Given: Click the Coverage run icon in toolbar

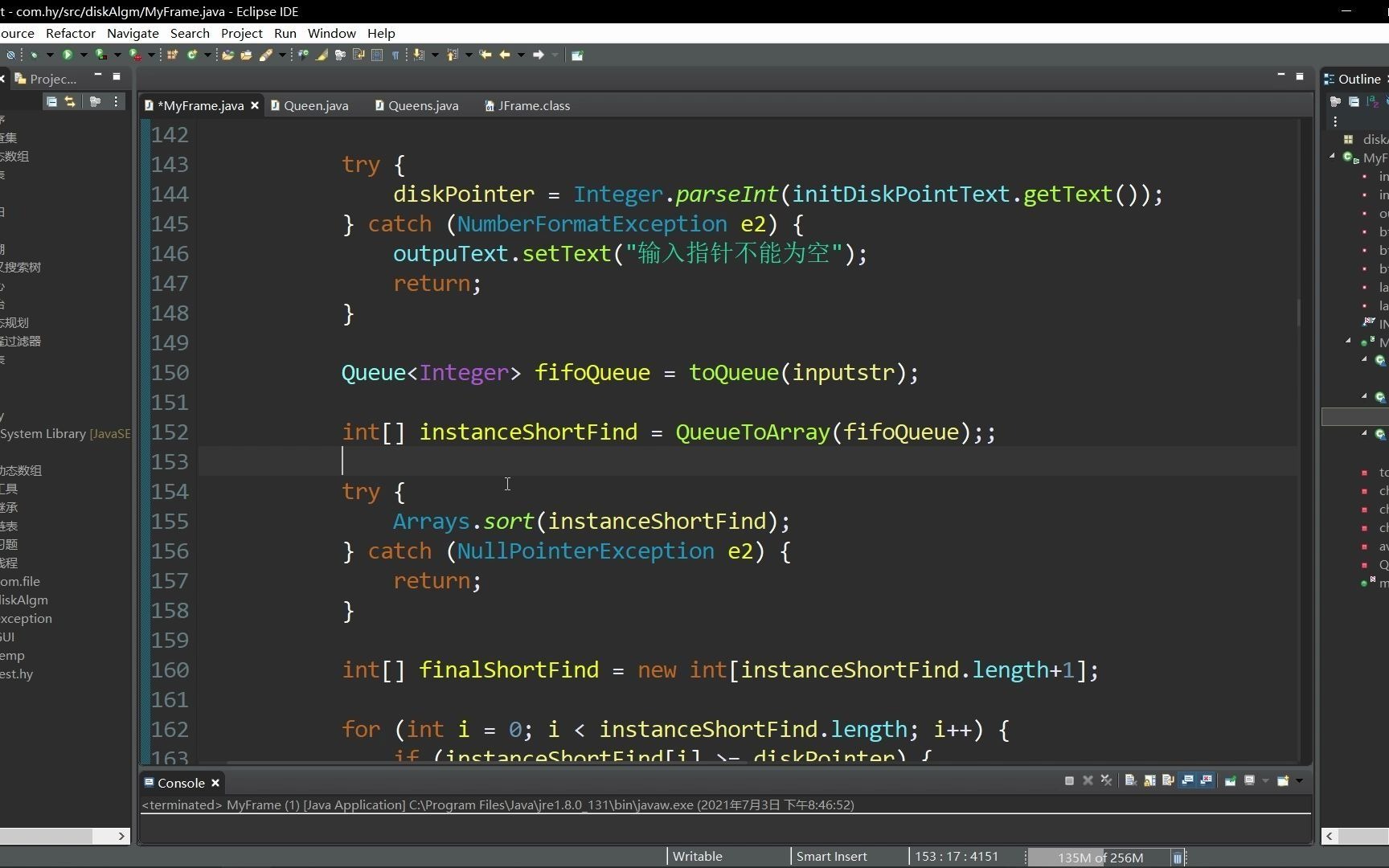Looking at the screenshot, I should coord(100,55).
